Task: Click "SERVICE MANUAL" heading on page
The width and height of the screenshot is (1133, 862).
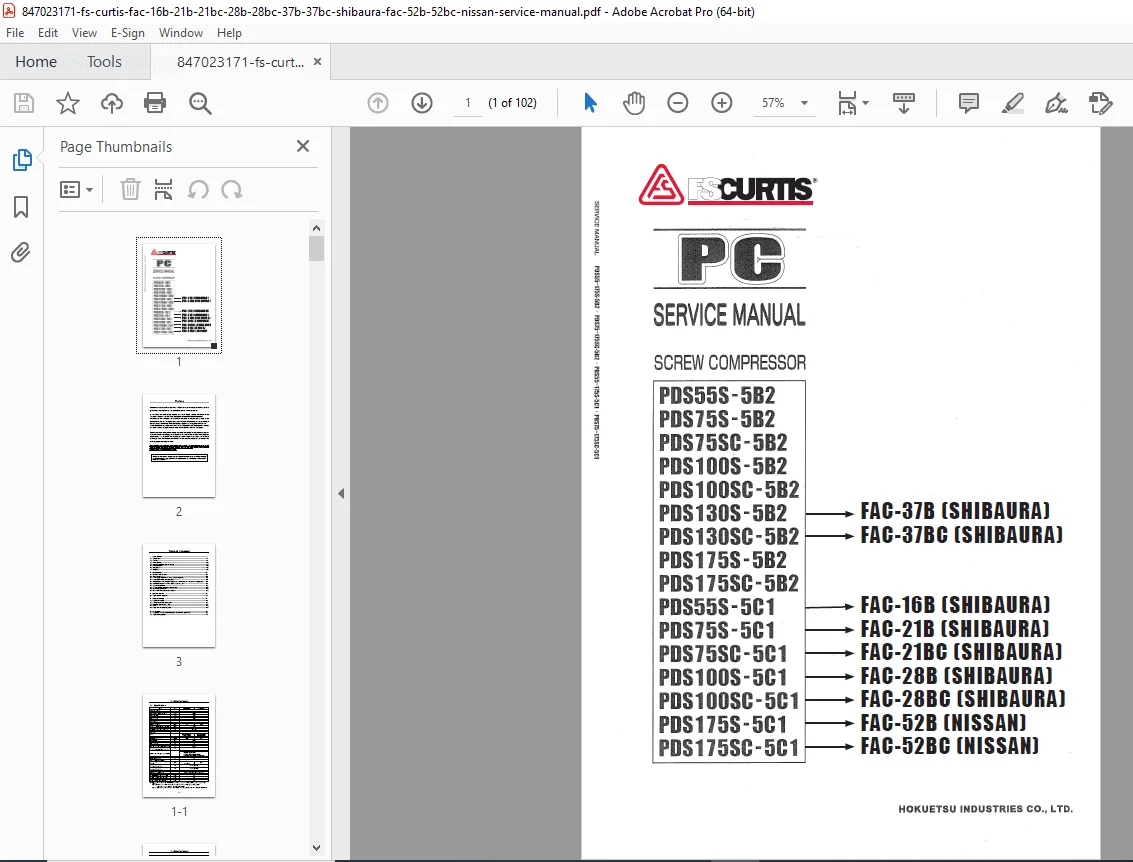Action: click(x=729, y=315)
